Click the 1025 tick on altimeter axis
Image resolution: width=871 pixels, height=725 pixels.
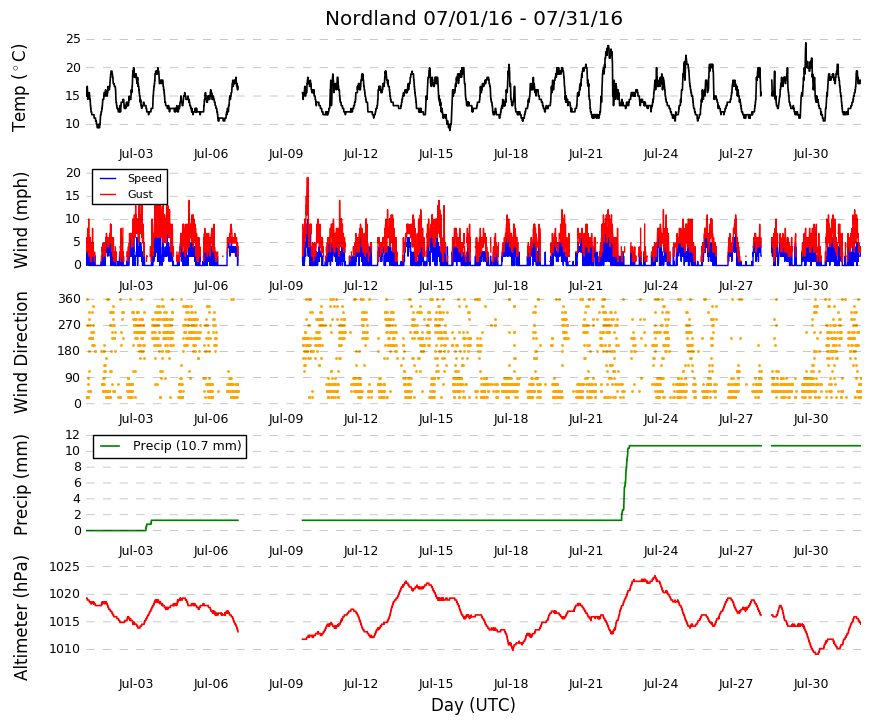65,567
